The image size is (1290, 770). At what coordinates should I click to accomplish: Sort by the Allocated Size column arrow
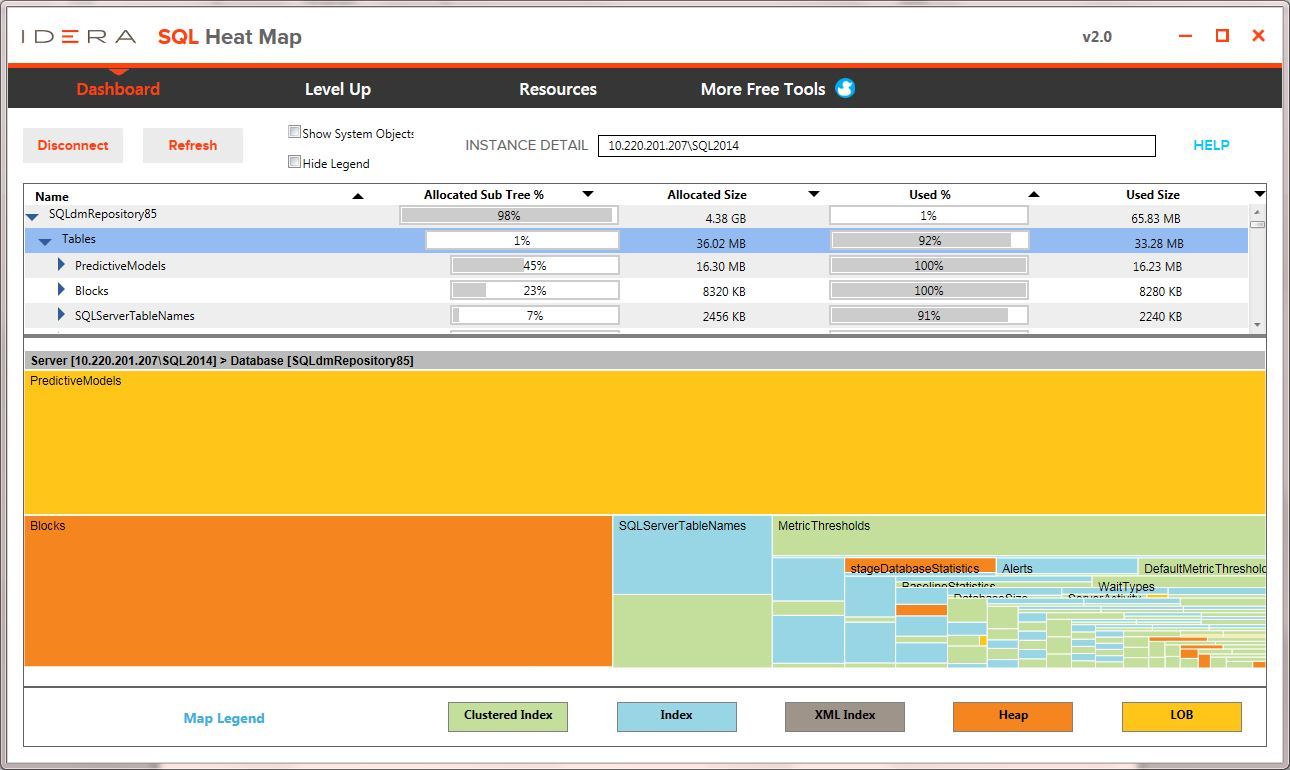pos(814,194)
